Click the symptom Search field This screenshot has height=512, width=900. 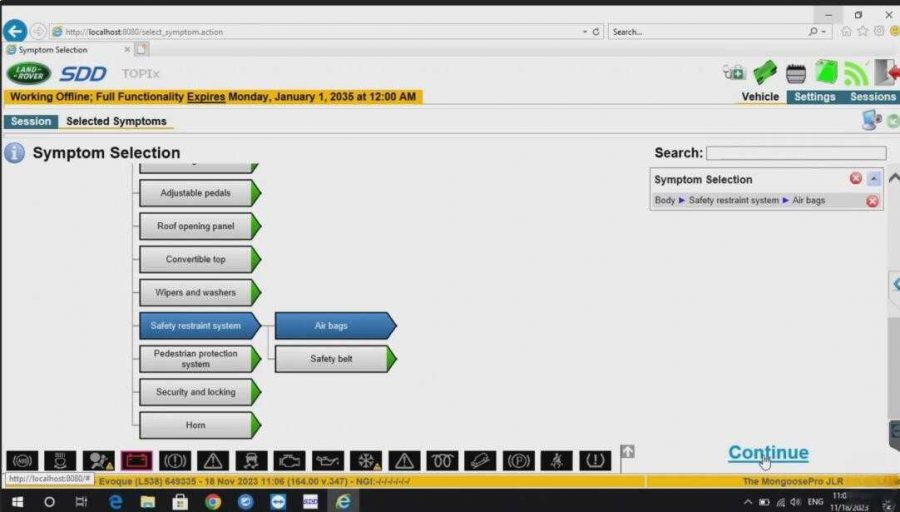coord(795,154)
